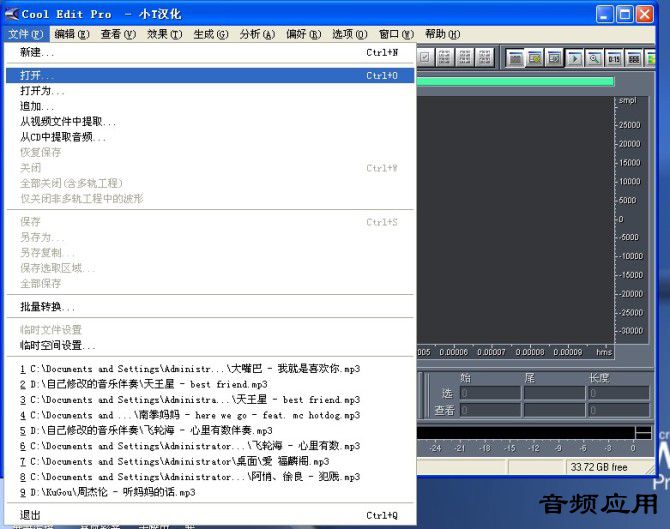Choose 从视频文件中提取...
This screenshot has height=529, width=670.
click(x=209, y=122)
